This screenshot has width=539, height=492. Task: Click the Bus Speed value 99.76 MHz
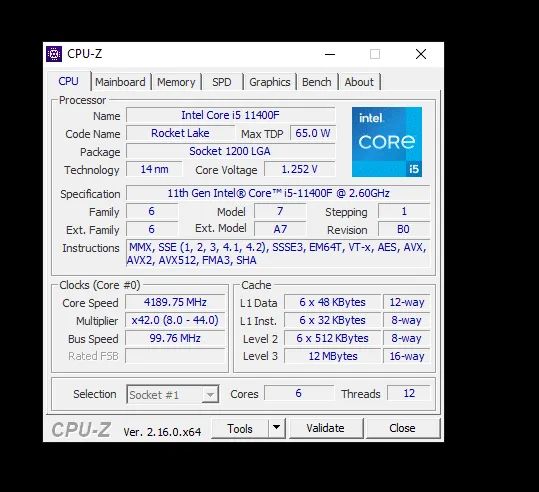(x=175, y=338)
